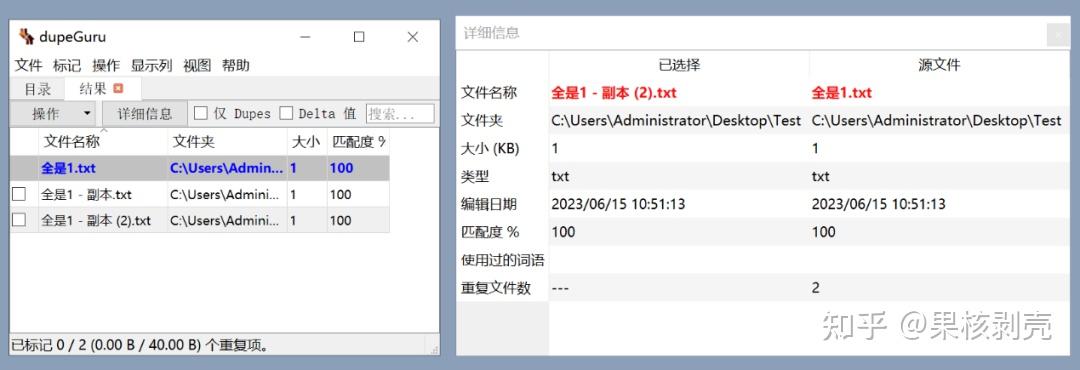
Task: Open the 帮助 menu
Action: (x=236, y=65)
